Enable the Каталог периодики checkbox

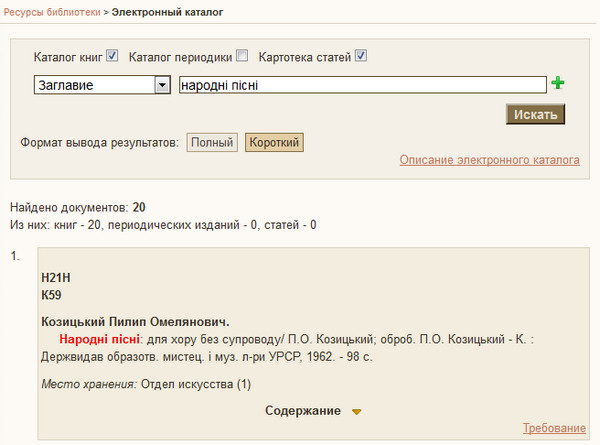coord(242,56)
